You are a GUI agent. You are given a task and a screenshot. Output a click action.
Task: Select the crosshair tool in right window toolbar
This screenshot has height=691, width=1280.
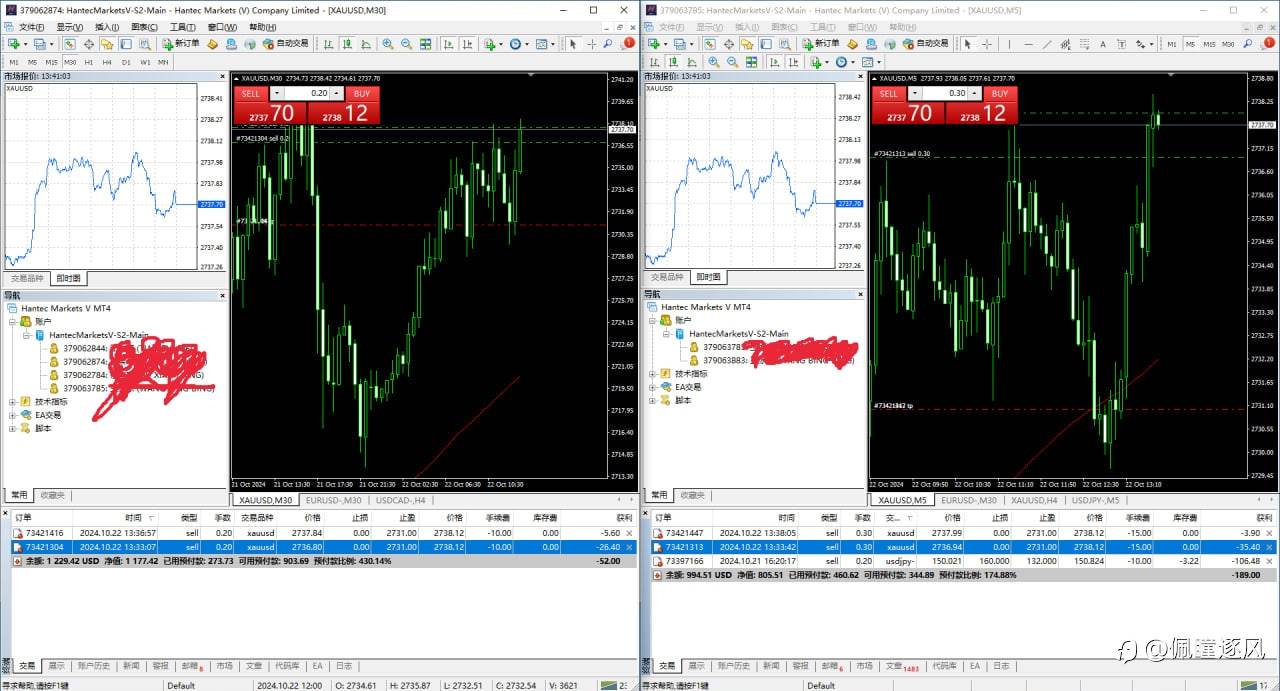click(x=987, y=44)
